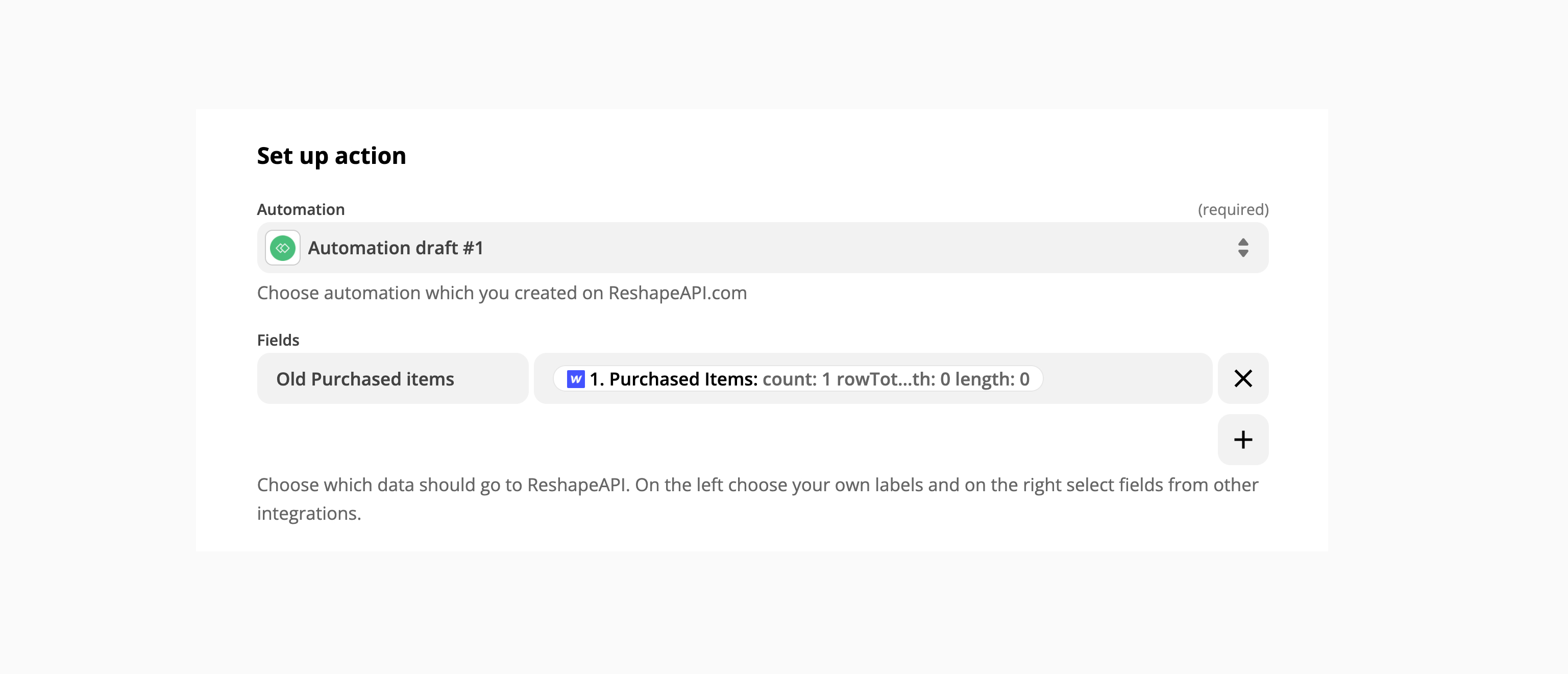Viewport: 1568px width, 674px height.
Task: Click the Automation field label
Action: click(x=301, y=209)
